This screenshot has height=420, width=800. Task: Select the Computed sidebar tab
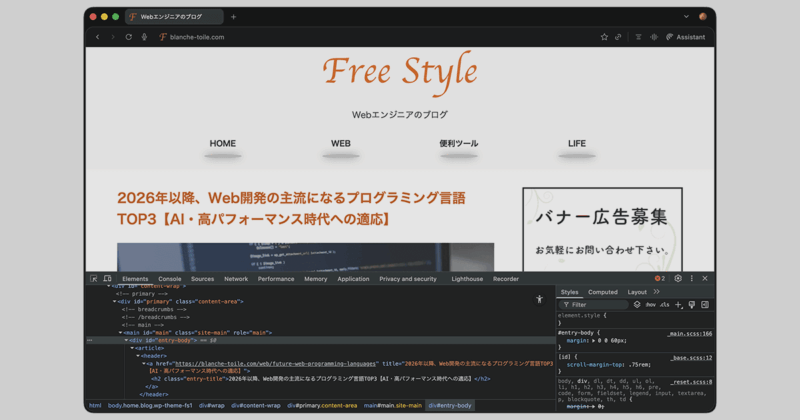coord(603,292)
